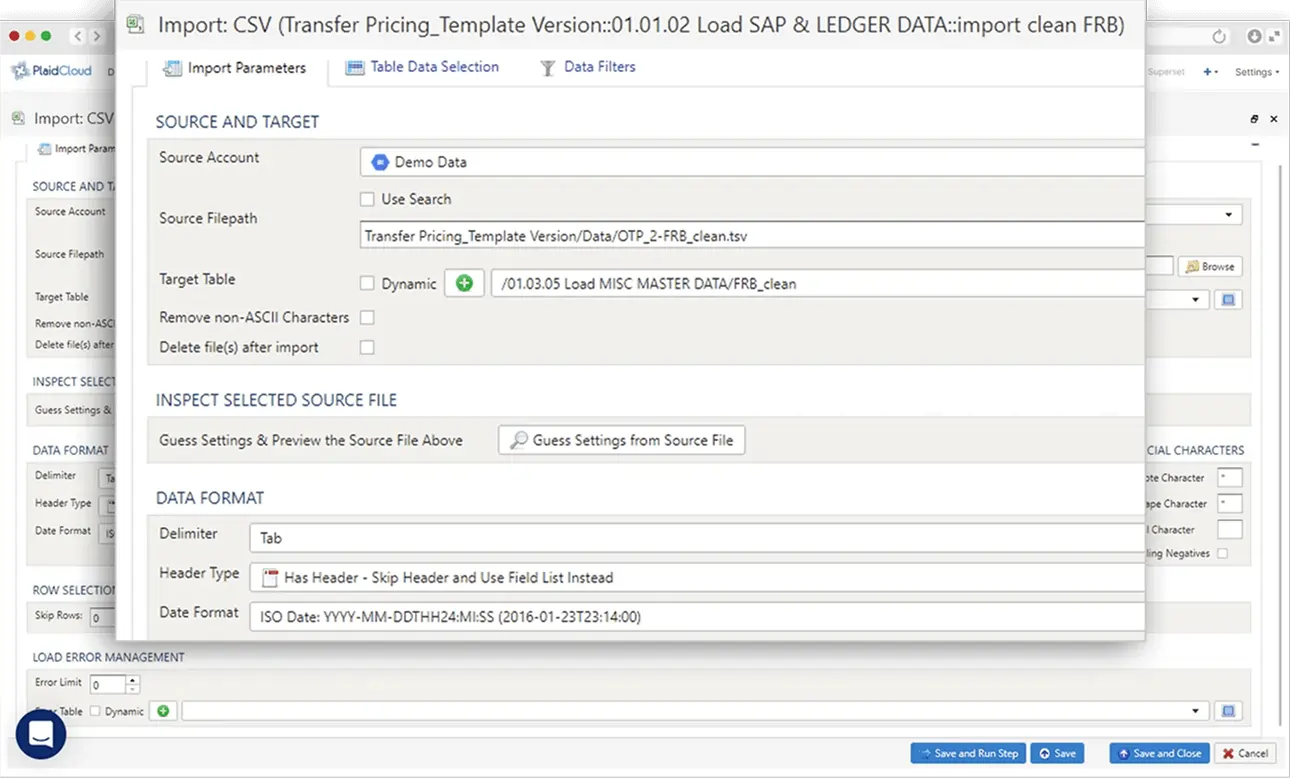Click the green plus icon for Error Table
1290x778 pixels.
point(164,711)
